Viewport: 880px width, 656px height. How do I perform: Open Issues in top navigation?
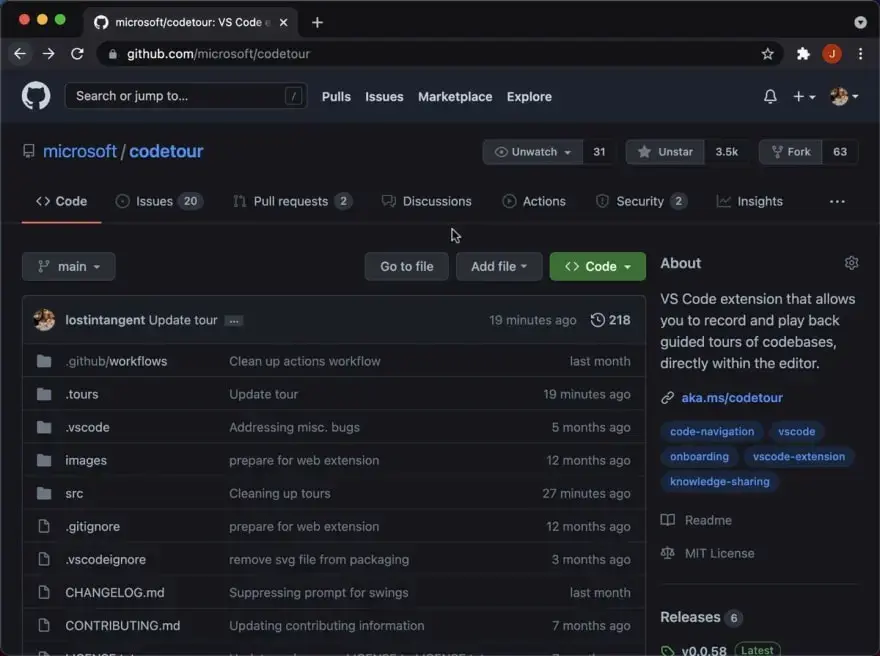[x=384, y=97]
